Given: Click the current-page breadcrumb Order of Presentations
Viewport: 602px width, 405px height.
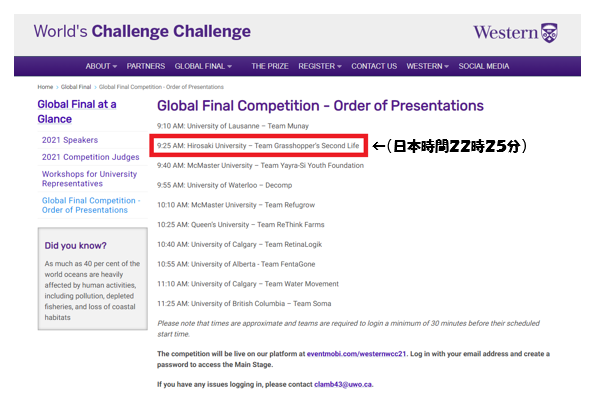Looking at the screenshot, I should click(x=161, y=87).
